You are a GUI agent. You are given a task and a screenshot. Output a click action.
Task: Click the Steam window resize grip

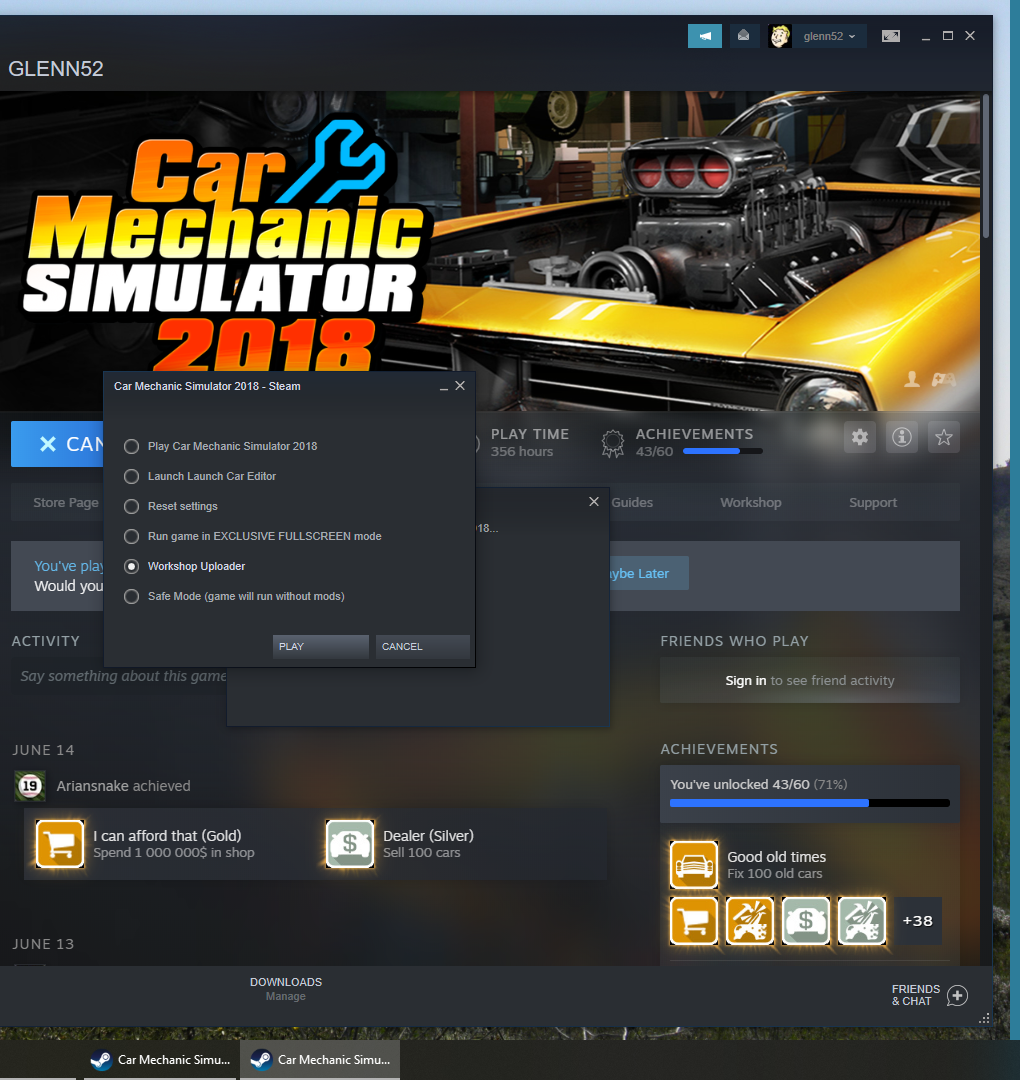coord(984,1019)
